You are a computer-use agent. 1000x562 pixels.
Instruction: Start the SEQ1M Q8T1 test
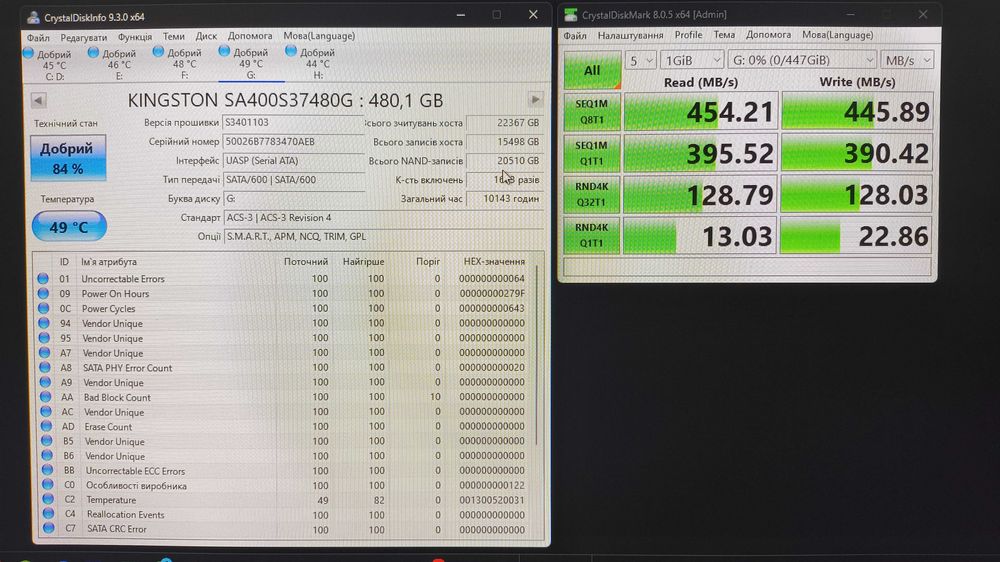click(x=591, y=112)
